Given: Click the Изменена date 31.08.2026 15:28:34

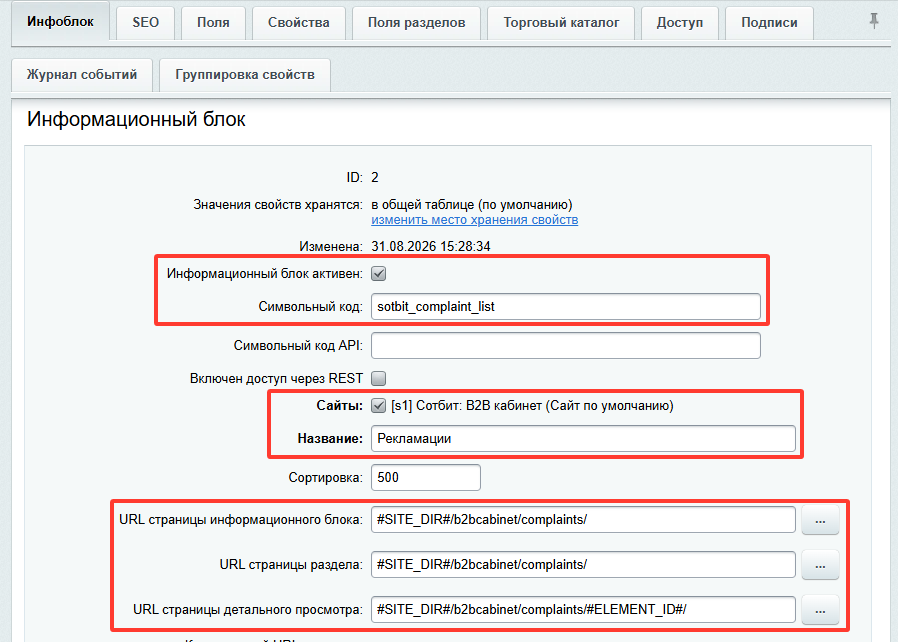Looking at the screenshot, I should coord(431,247).
